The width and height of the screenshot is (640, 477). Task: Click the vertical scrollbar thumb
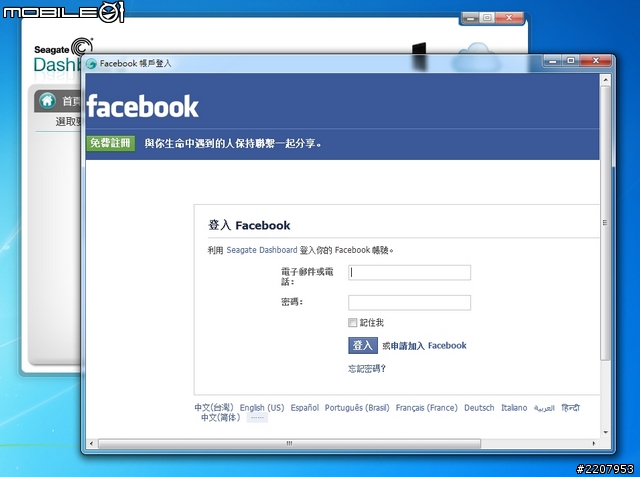click(x=605, y=222)
